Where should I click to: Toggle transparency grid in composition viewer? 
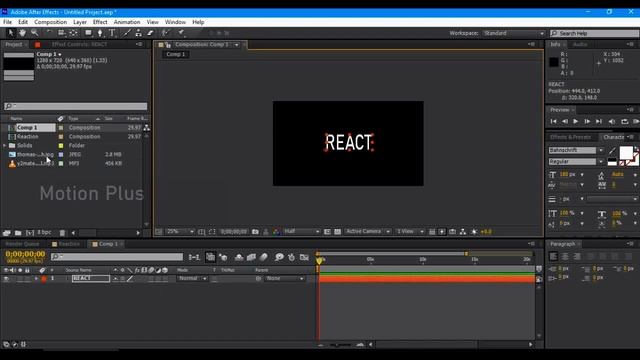338,232
